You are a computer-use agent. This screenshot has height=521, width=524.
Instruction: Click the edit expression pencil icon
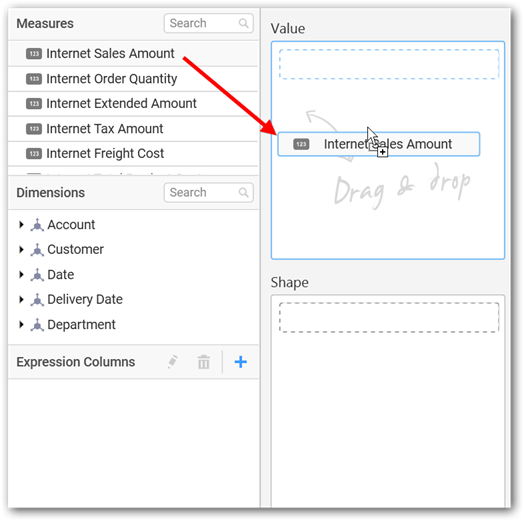[x=172, y=362]
